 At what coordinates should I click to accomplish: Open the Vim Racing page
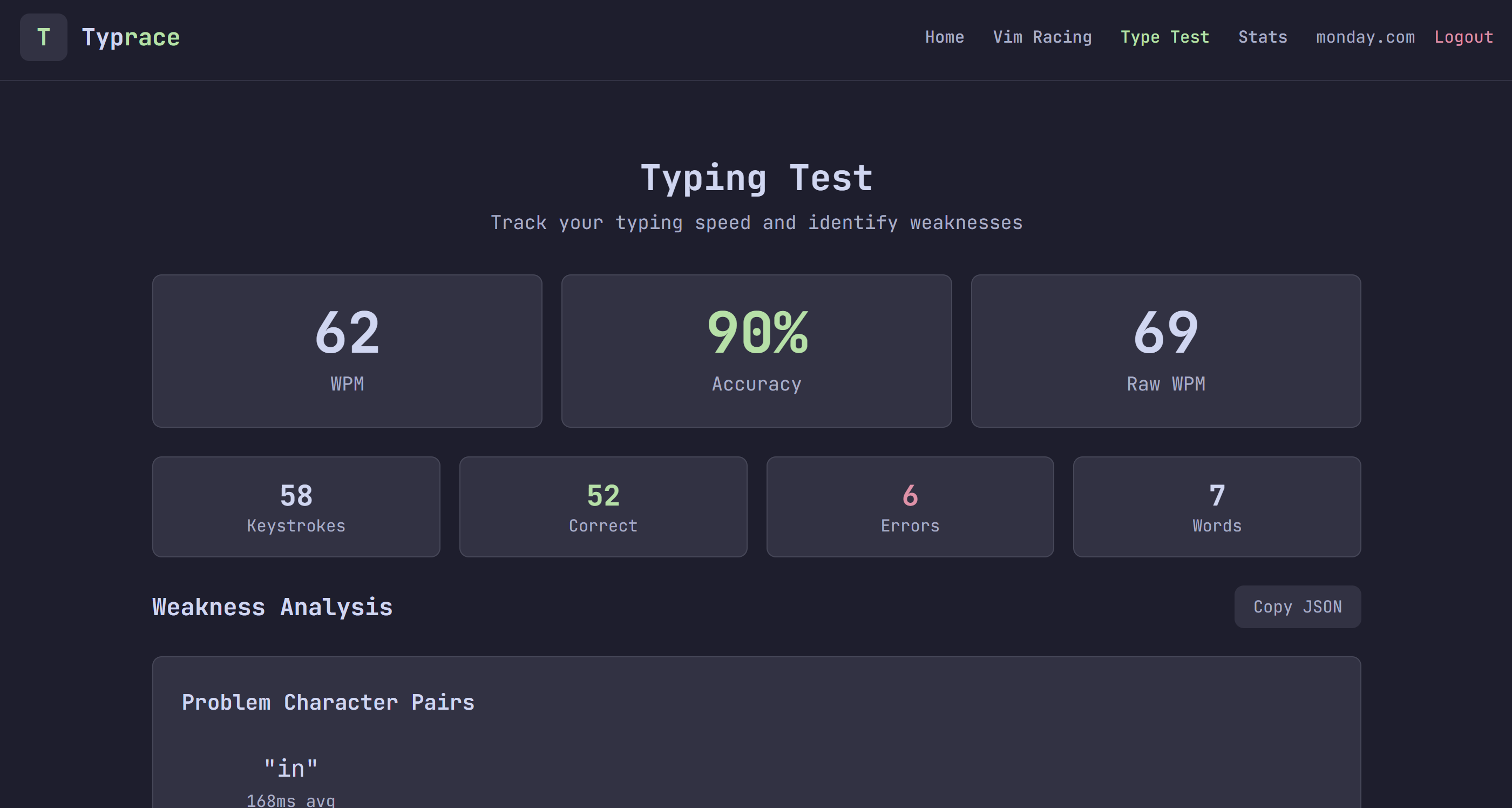(x=1042, y=38)
